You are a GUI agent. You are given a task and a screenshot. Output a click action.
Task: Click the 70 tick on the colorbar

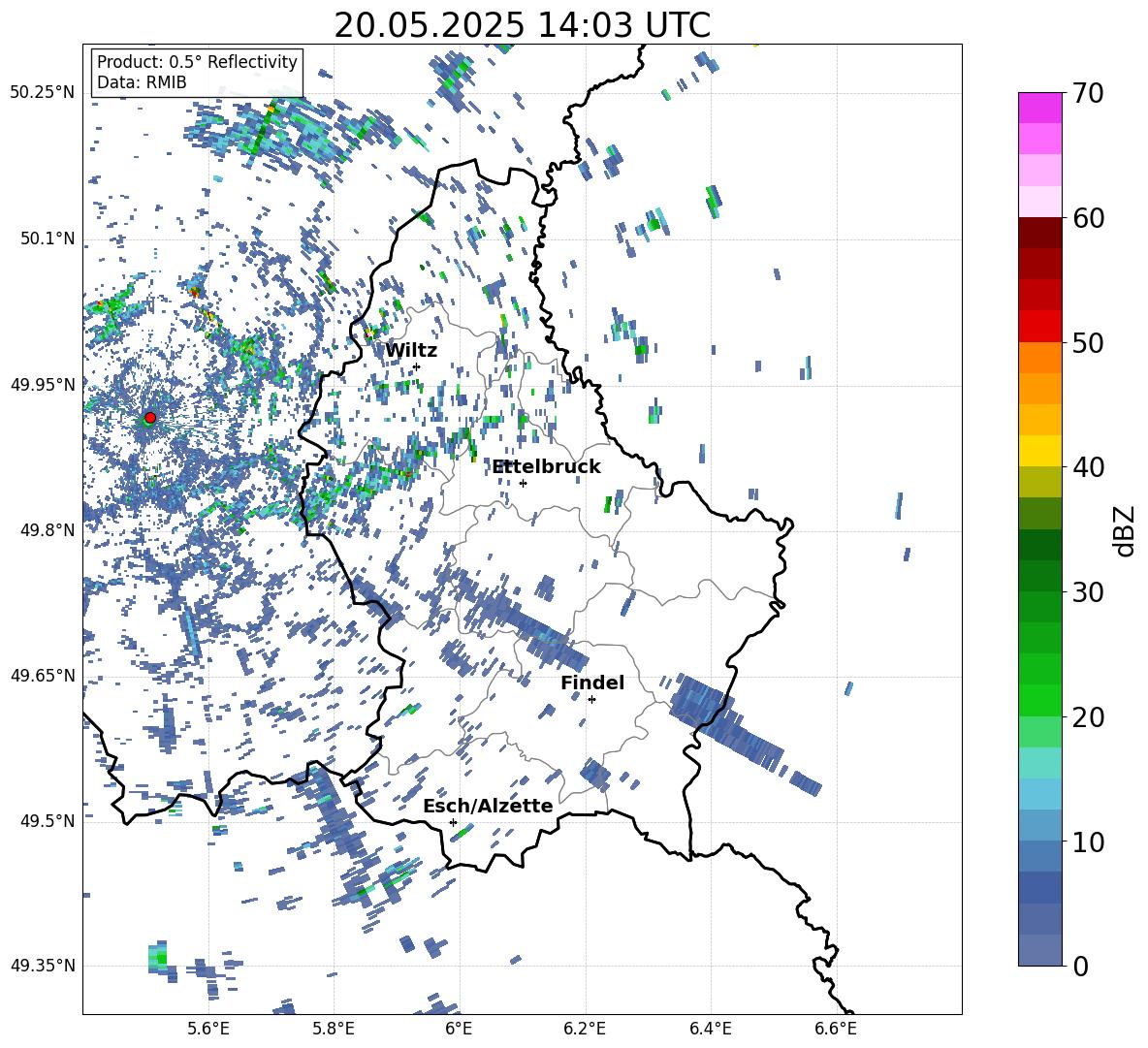click(x=1088, y=94)
